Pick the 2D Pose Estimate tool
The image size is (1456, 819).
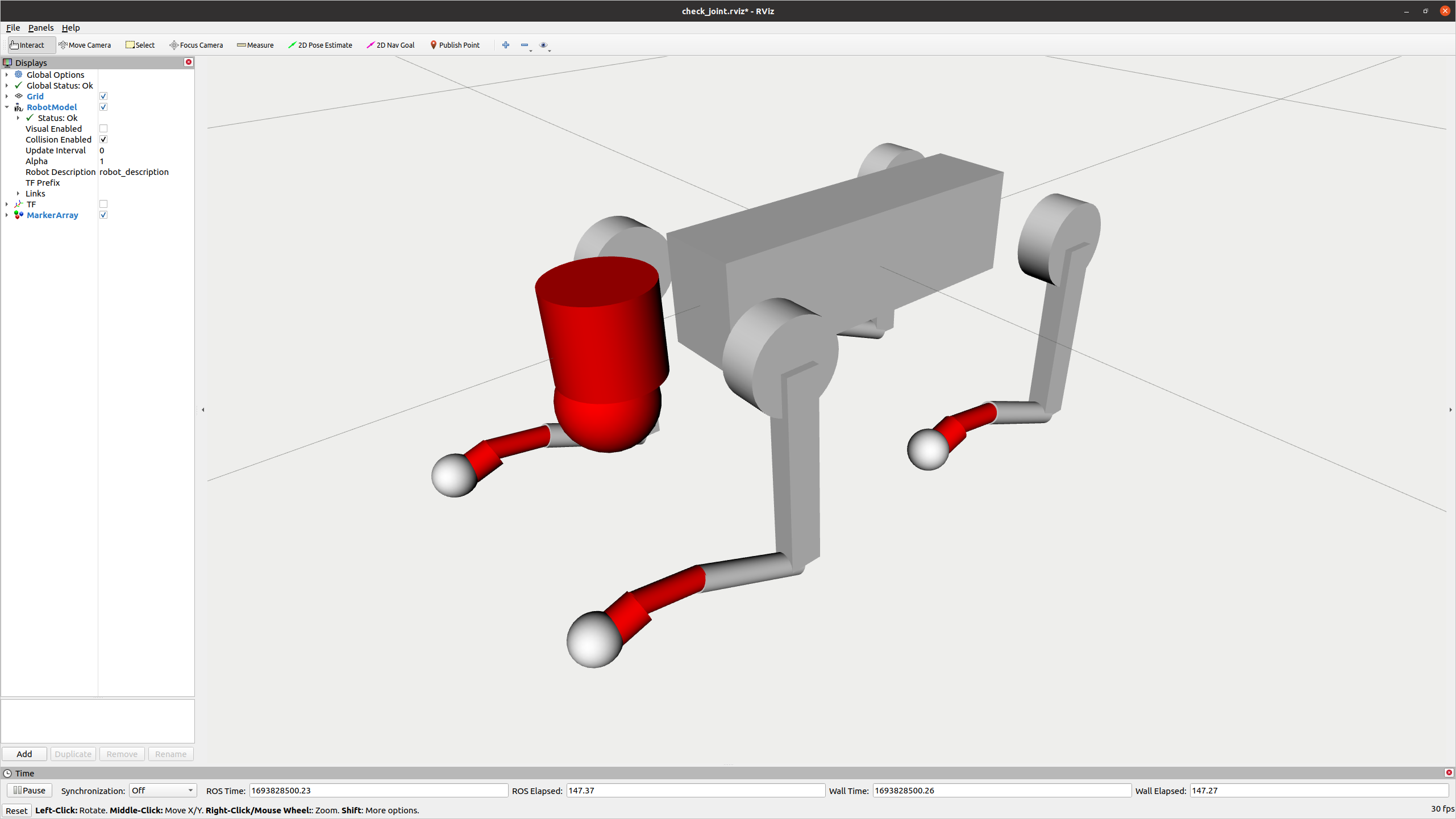(320, 45)
